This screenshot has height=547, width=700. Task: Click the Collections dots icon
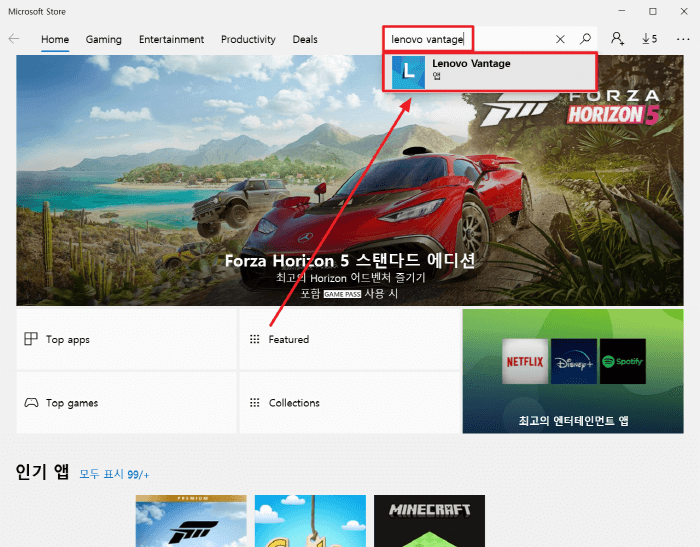click(254, 403)
